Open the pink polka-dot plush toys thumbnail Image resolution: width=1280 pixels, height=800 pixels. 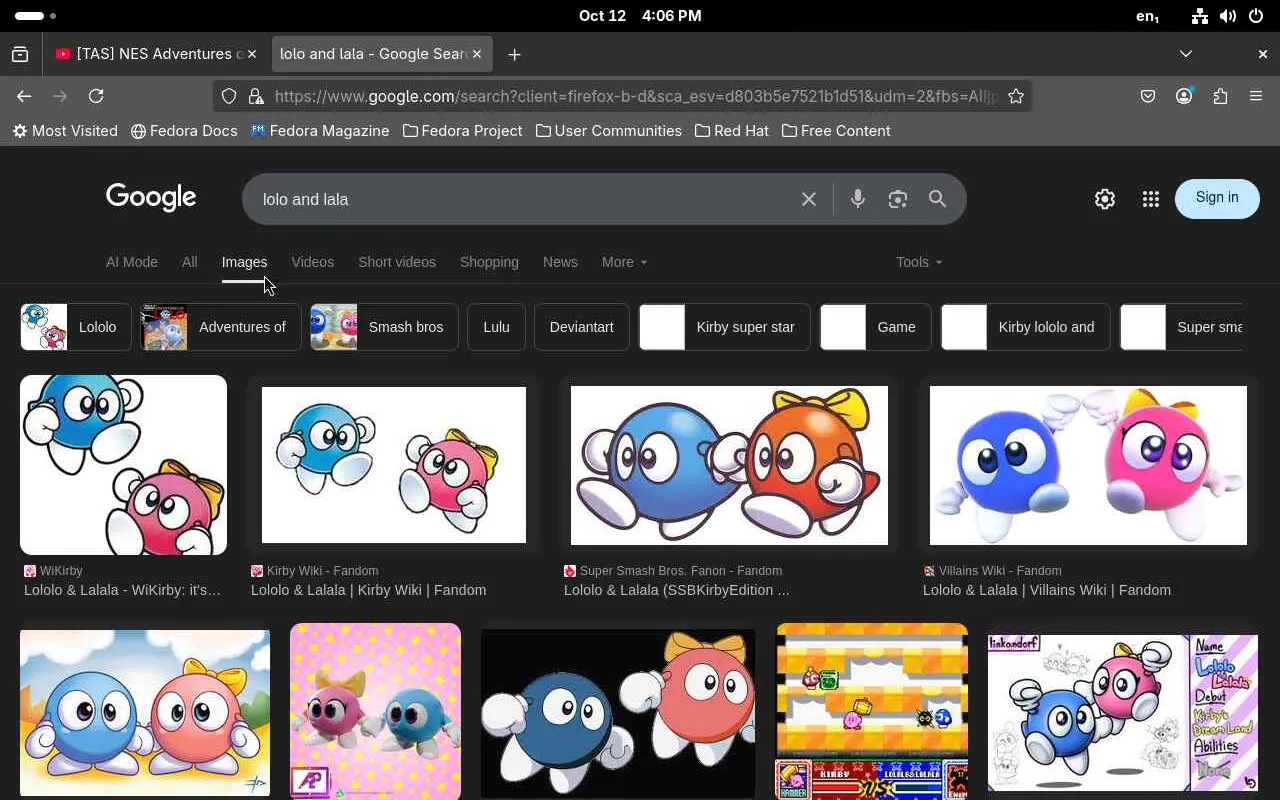(375, 711)
